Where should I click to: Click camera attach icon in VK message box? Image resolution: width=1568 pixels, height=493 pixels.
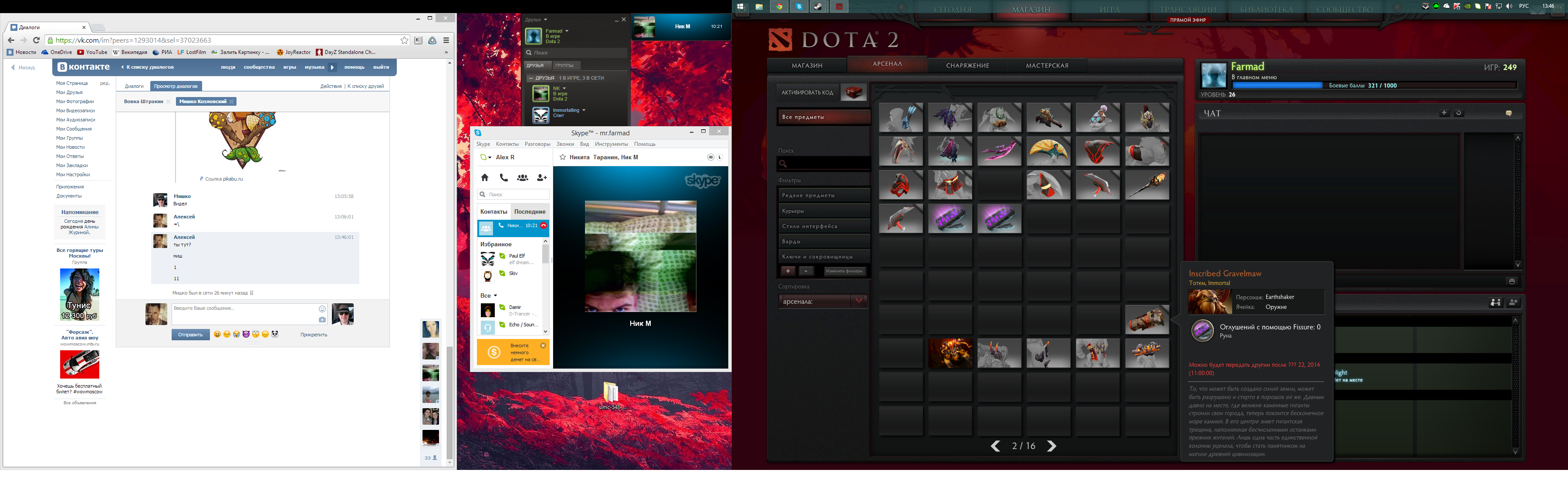[322, 320]
